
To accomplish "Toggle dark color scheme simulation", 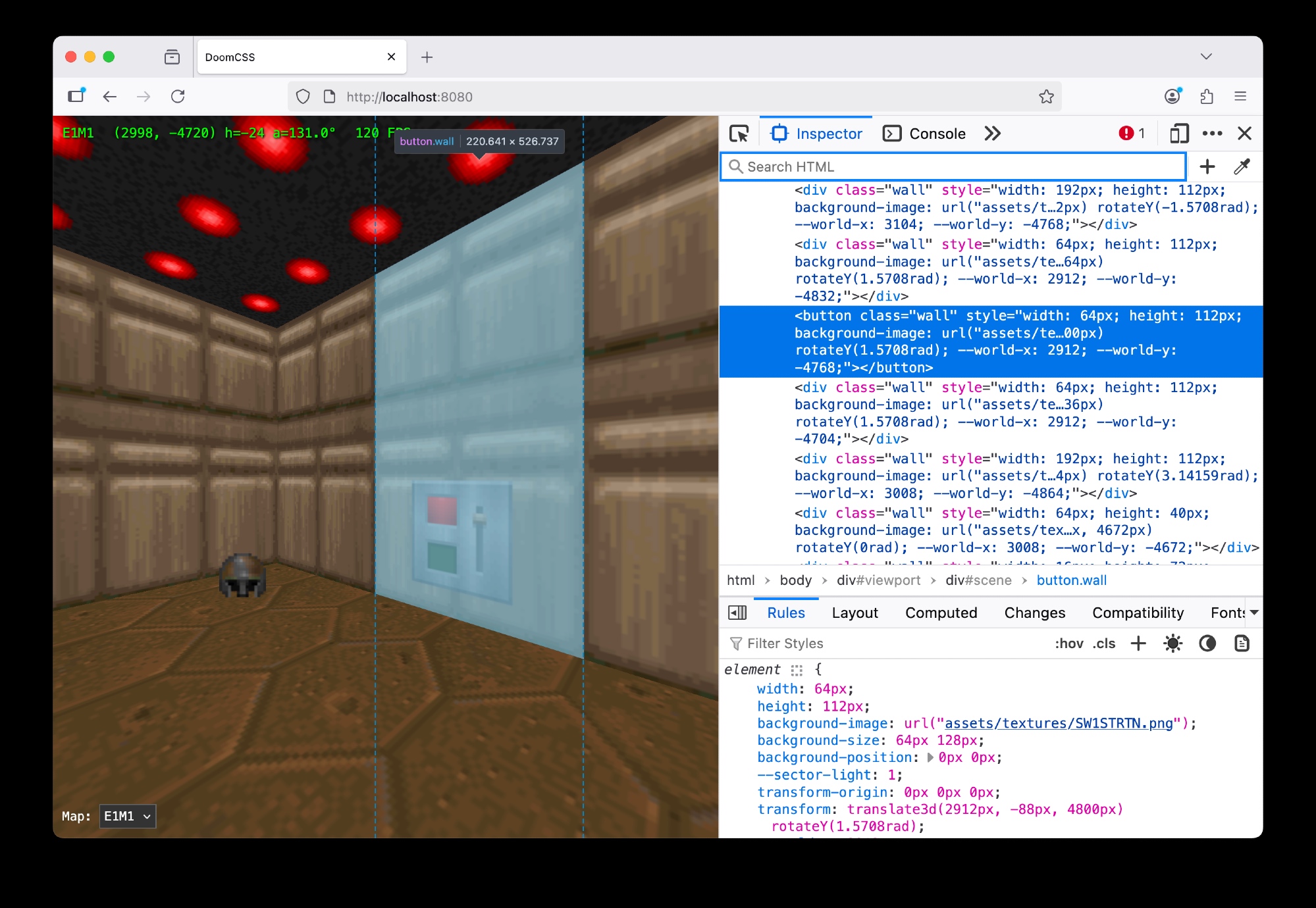I will tap(1207, 643).
